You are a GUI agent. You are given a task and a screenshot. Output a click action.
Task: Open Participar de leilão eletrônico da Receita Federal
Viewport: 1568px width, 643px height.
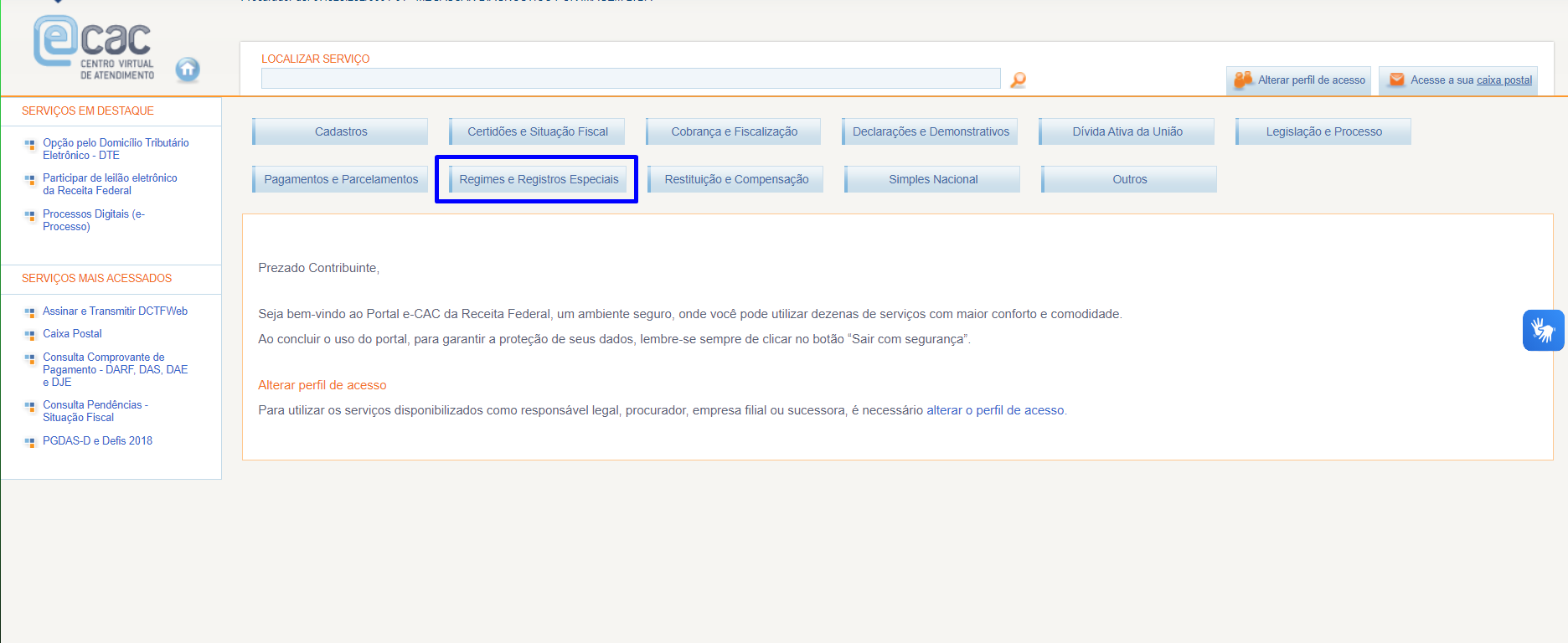pos(110,184)
